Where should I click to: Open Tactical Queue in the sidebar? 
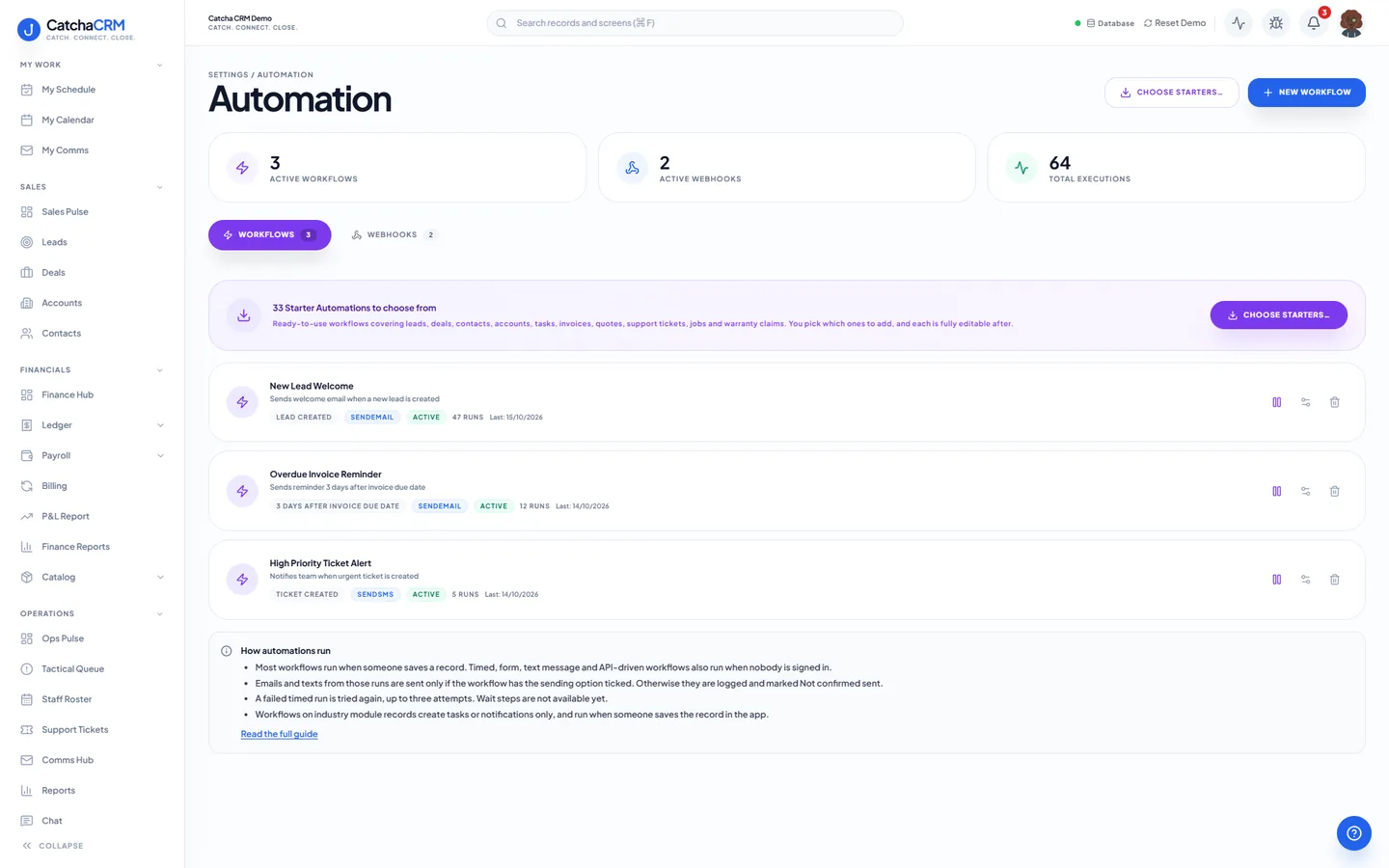pos(93,669)
